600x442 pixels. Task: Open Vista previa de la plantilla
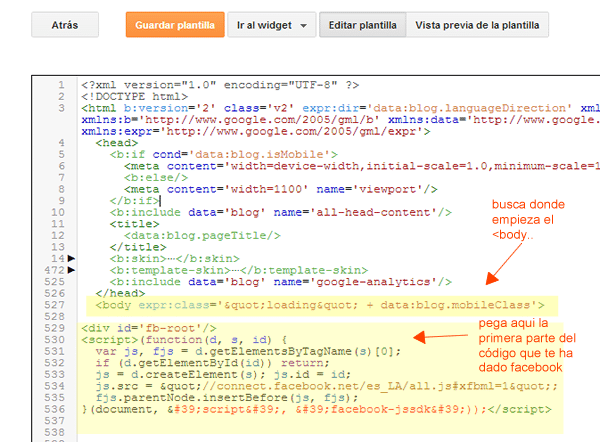(470, 25)
